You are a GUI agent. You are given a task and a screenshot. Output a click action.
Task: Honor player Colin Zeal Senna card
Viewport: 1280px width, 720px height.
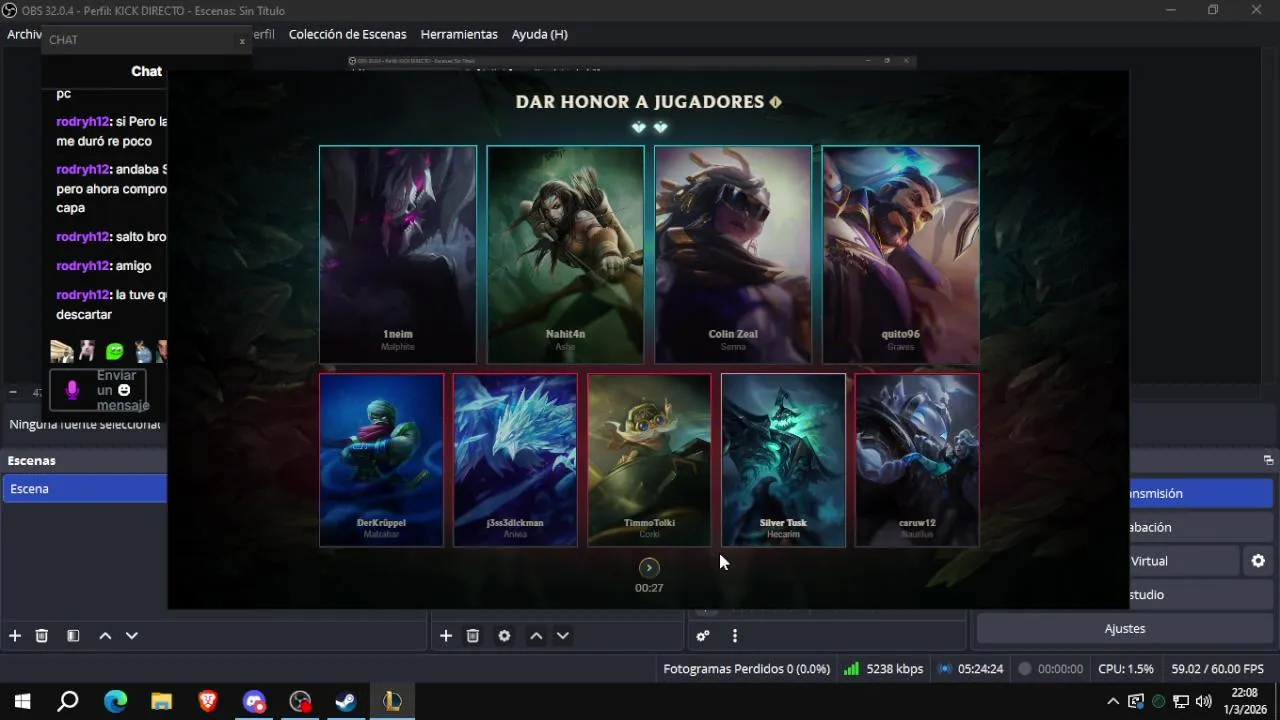tap(733, 255)
